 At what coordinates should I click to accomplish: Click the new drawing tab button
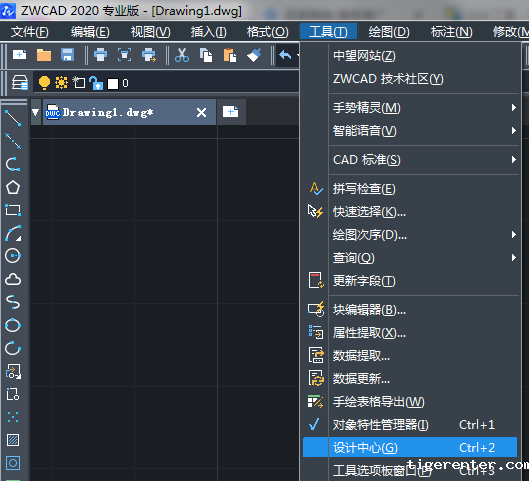231,112
